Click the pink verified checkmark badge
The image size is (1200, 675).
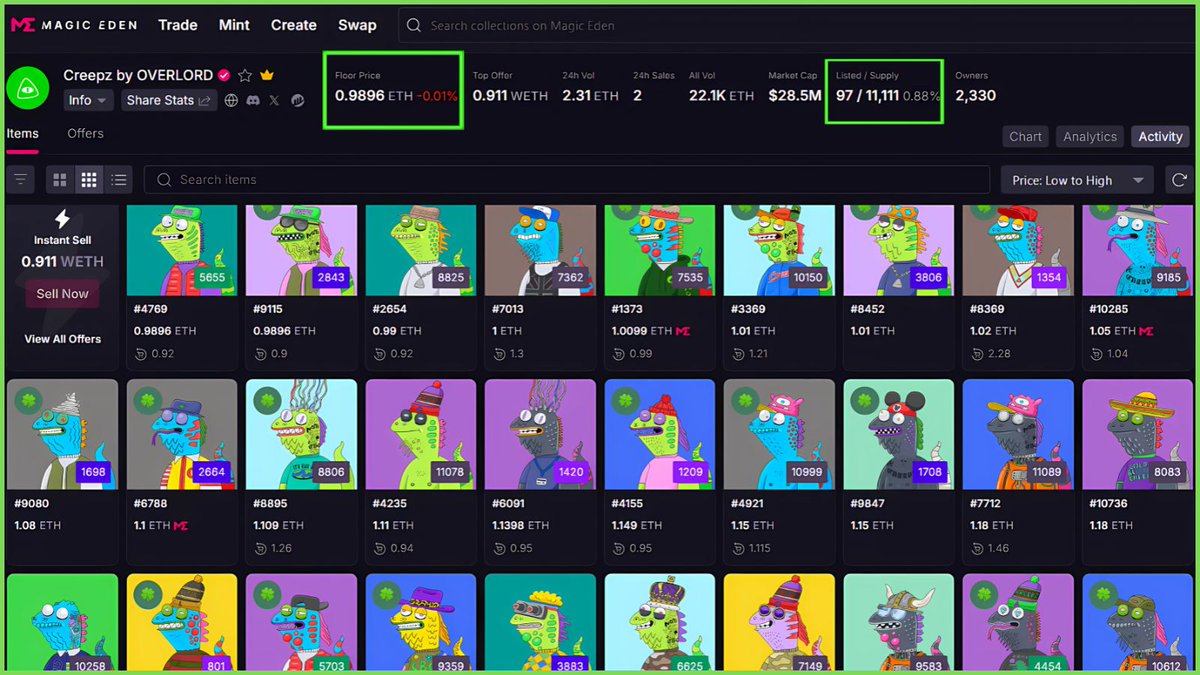tap(224, 75)
